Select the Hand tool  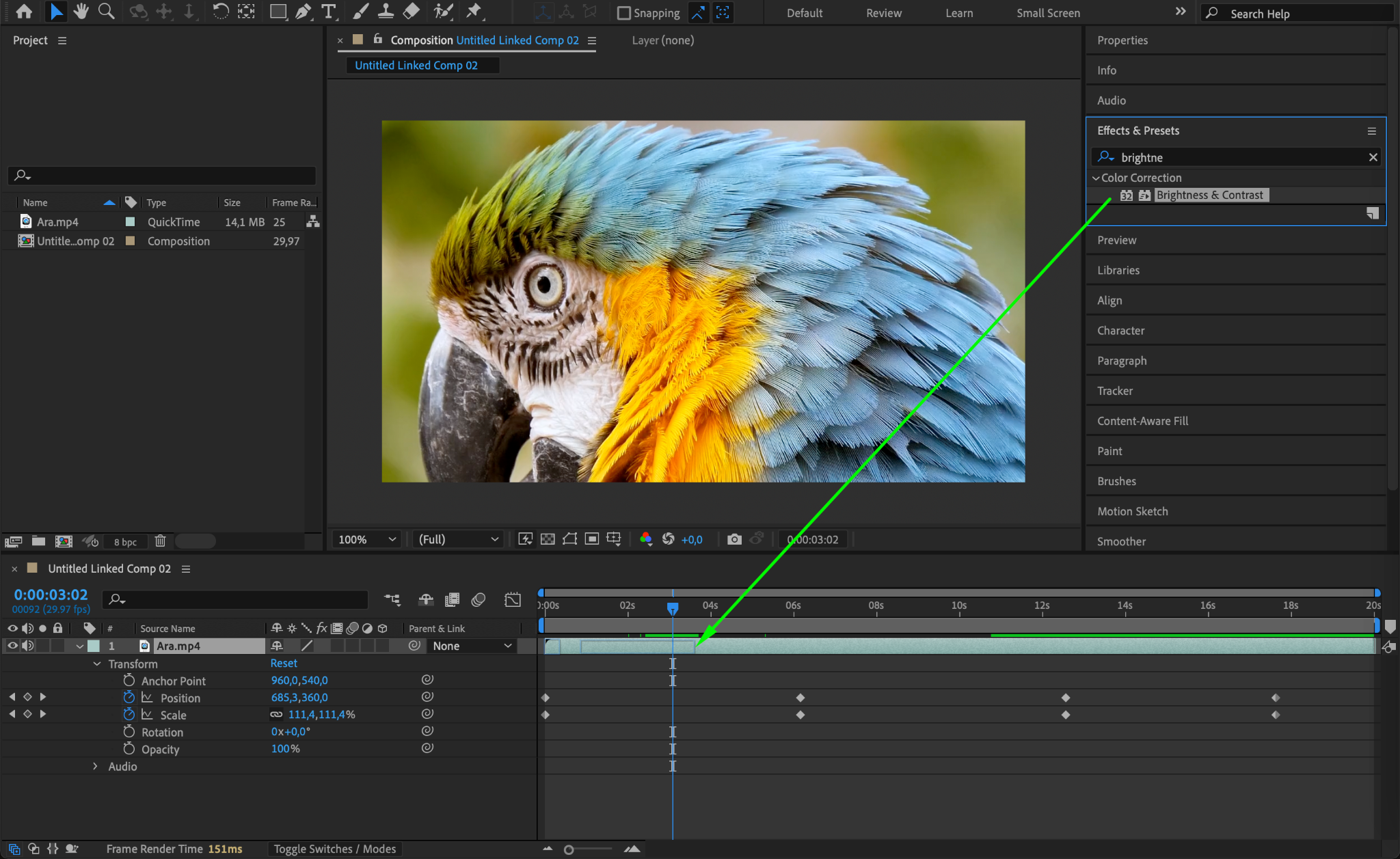tap(81, 11)
